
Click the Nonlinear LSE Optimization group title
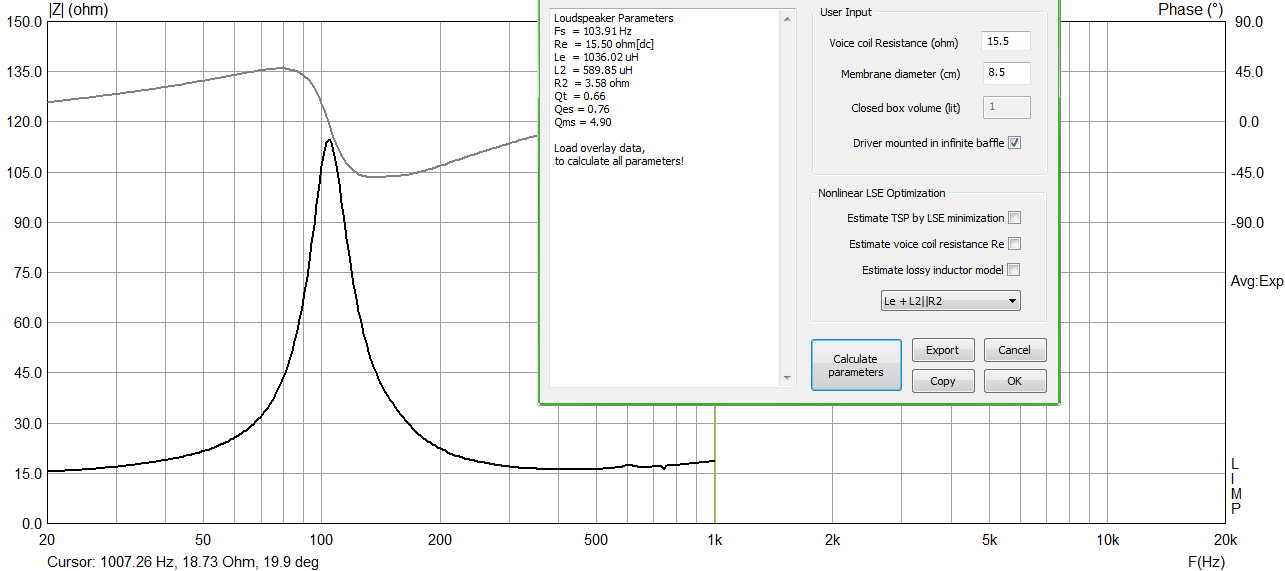coord(881,193)
